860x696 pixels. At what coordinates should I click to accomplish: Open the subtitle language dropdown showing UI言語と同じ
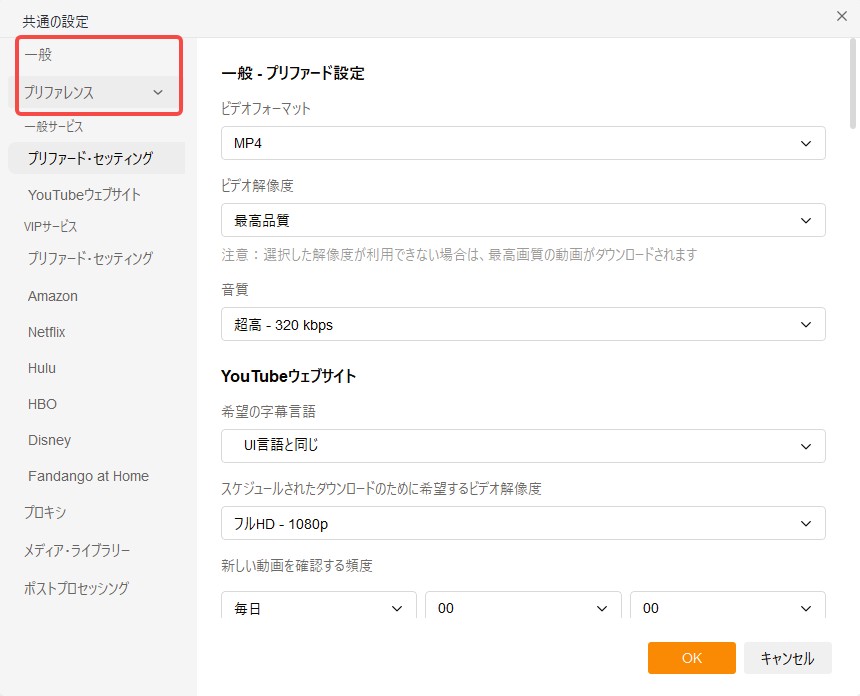pyautogui.click(x=522, y=446)
